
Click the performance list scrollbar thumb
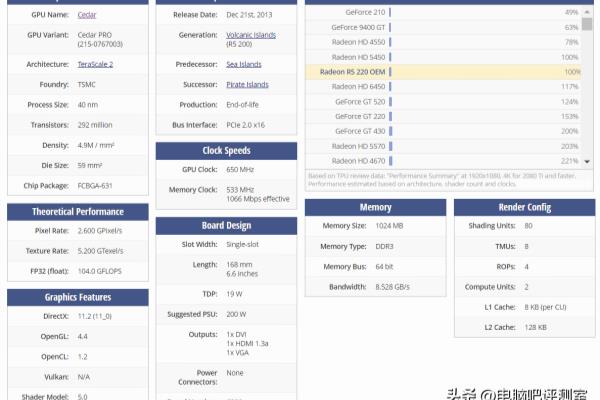pyautogui.click(x=587, y=24)
